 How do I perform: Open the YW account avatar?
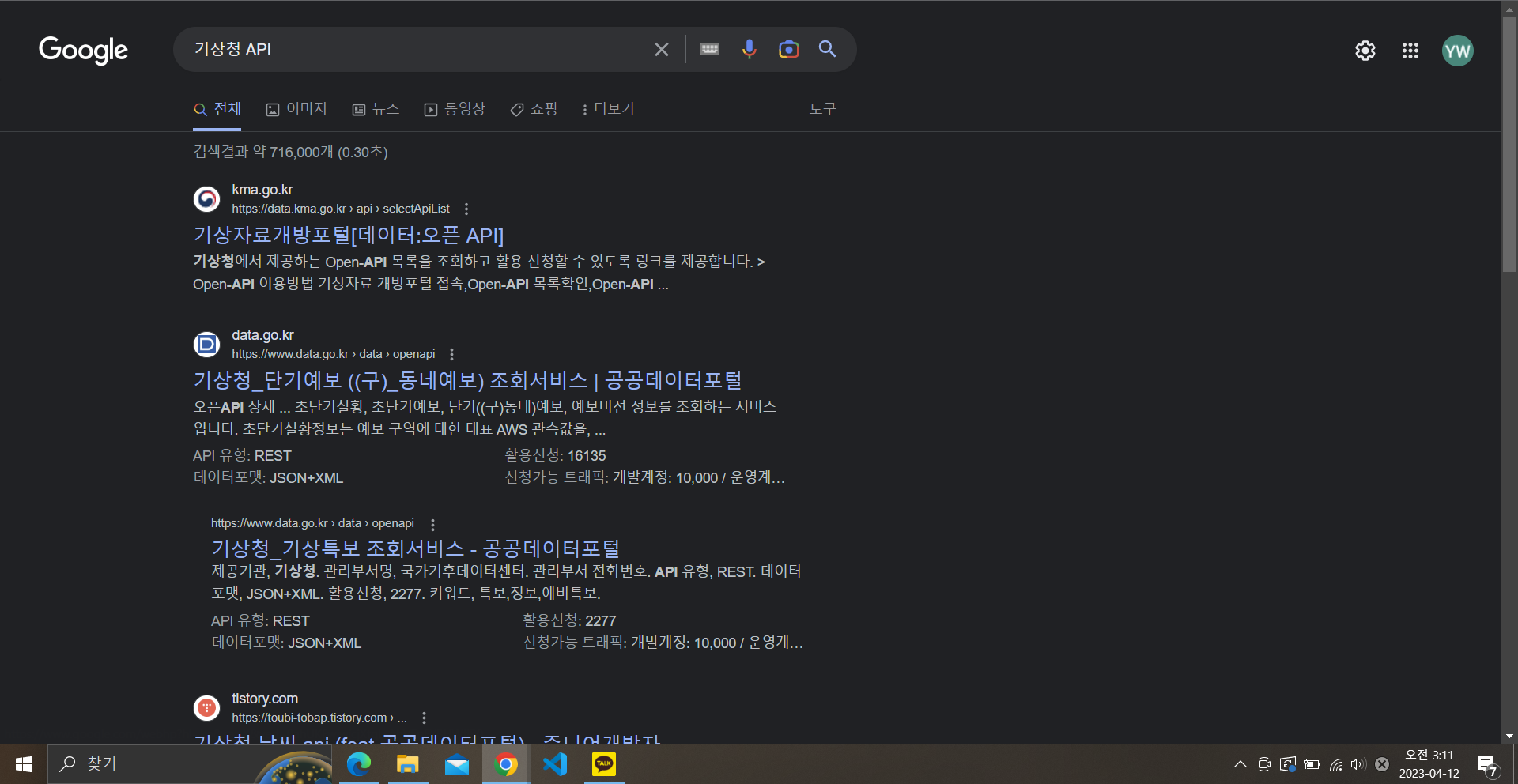pos(1457,51)
